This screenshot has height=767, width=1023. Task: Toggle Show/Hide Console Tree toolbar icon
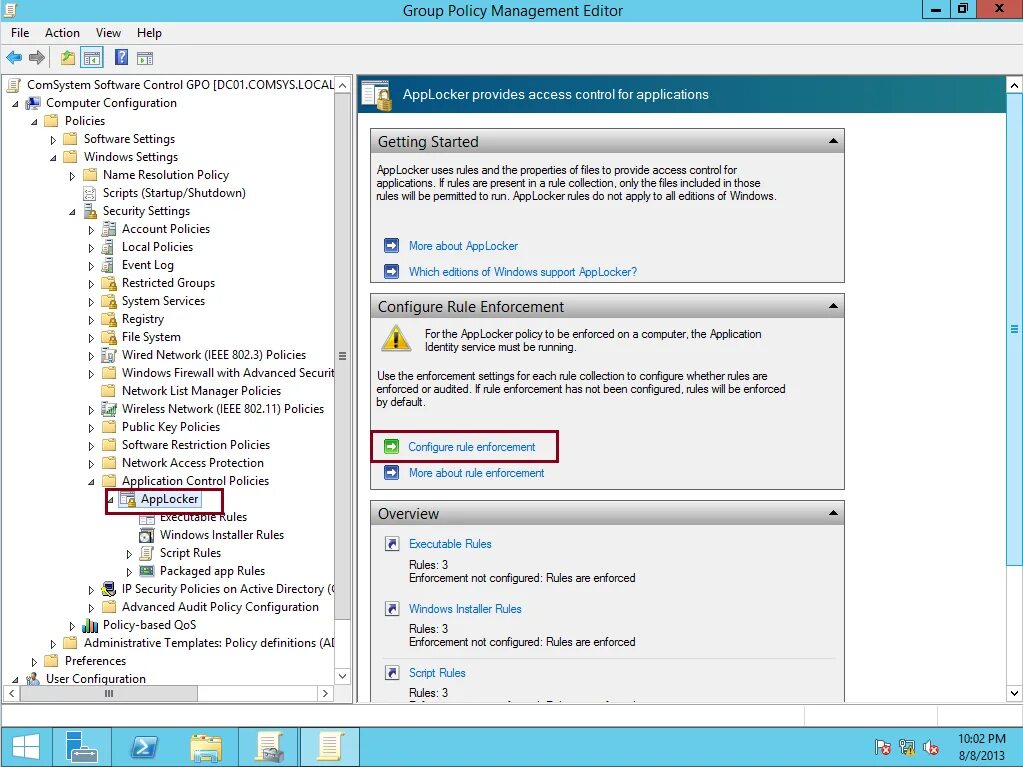(x=92, y=58)
